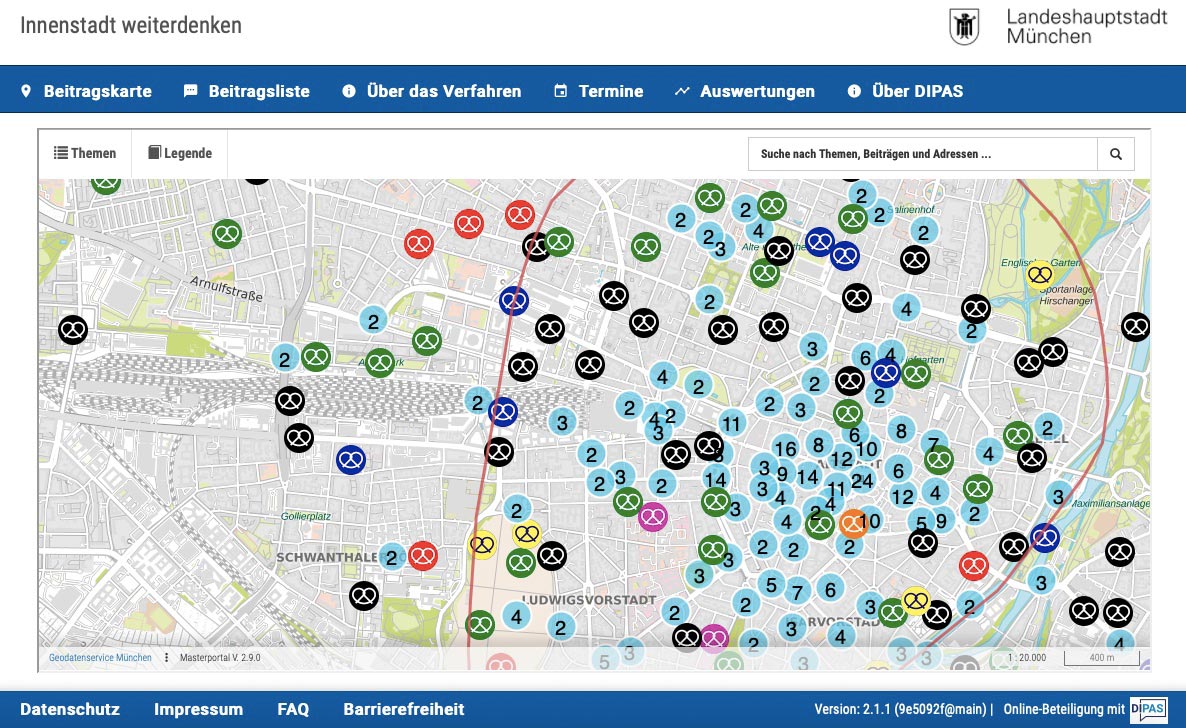
Task: Expand the Themen layer panel
Action: pos(85,154)
